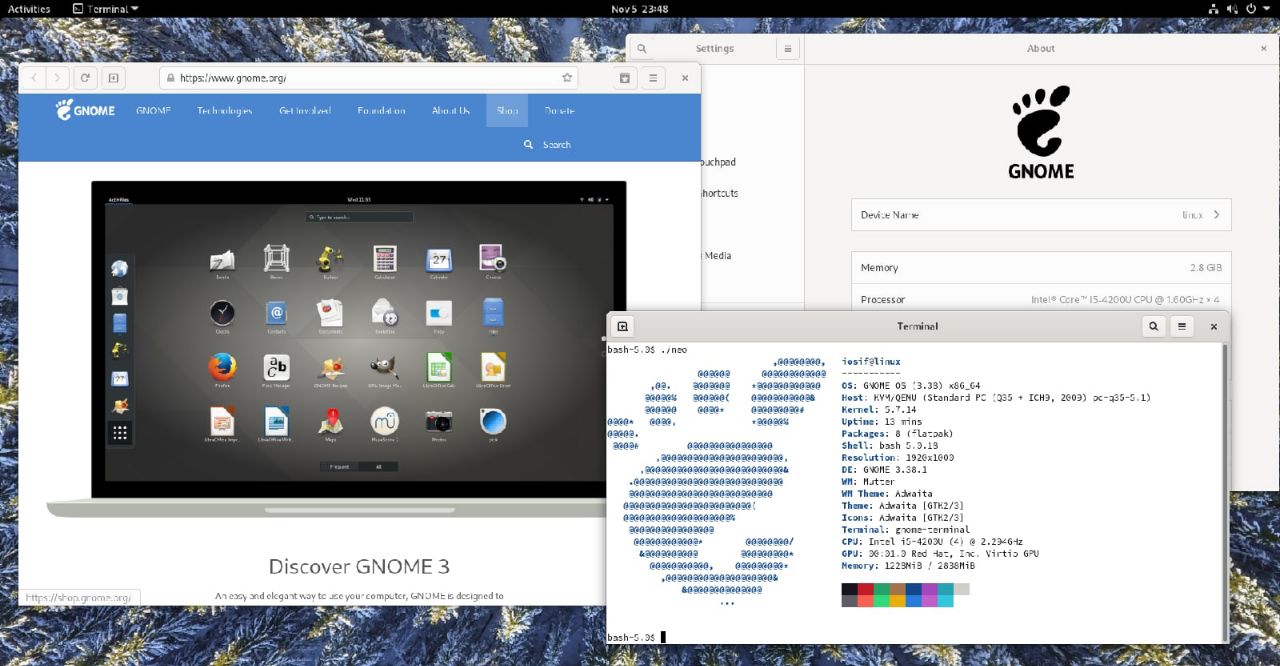
Task: Click the 'Discover GNOME 3' heading
Action: point(359,567)
